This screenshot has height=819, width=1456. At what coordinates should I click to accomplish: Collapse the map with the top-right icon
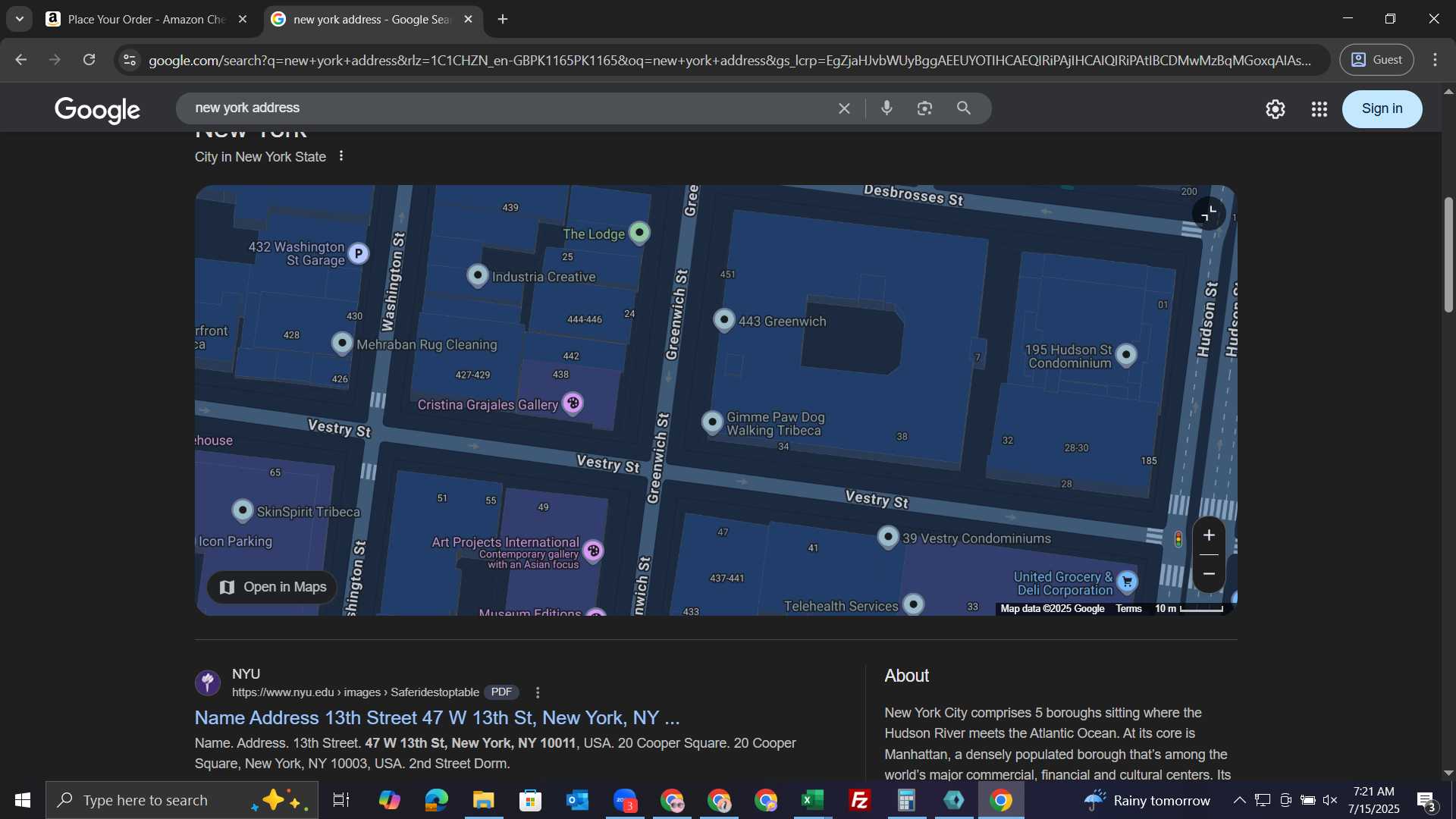tap(1209, 214)
